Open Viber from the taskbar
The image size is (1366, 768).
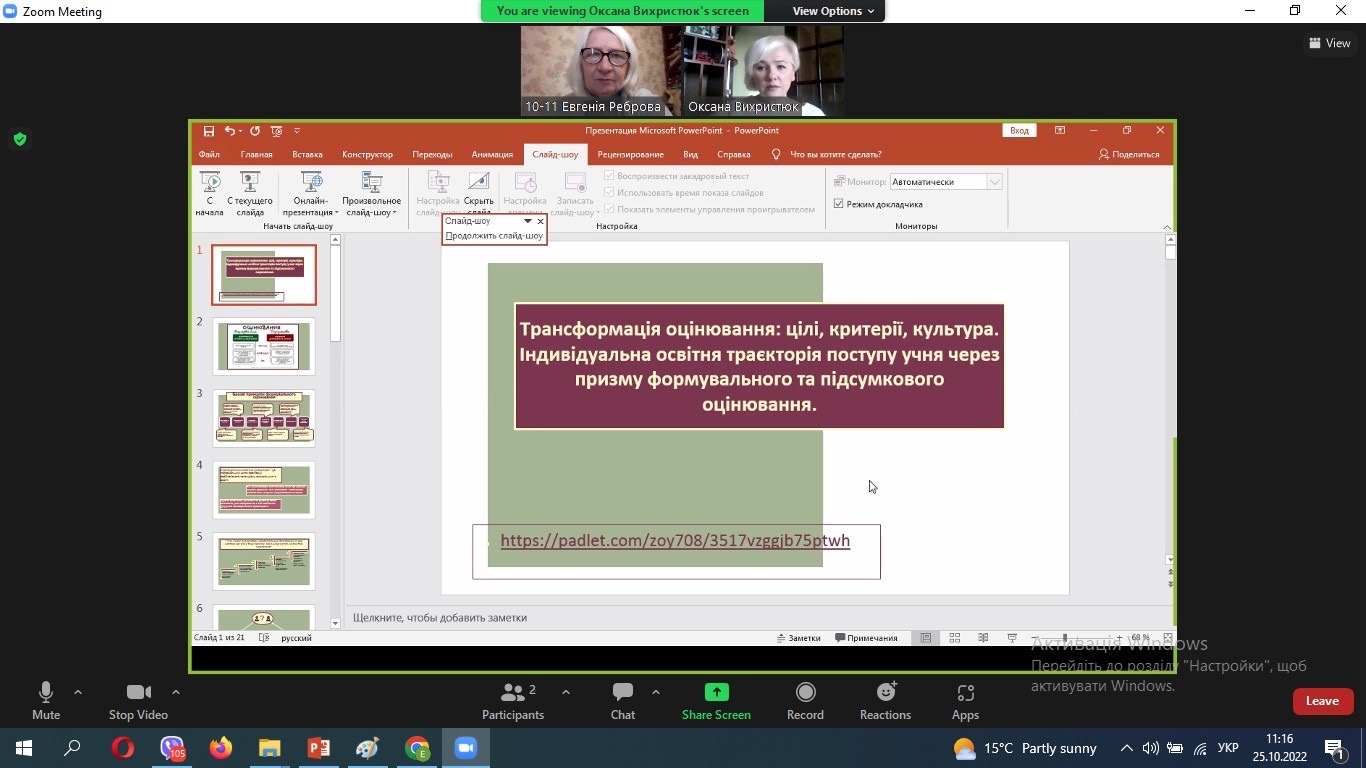172,748
